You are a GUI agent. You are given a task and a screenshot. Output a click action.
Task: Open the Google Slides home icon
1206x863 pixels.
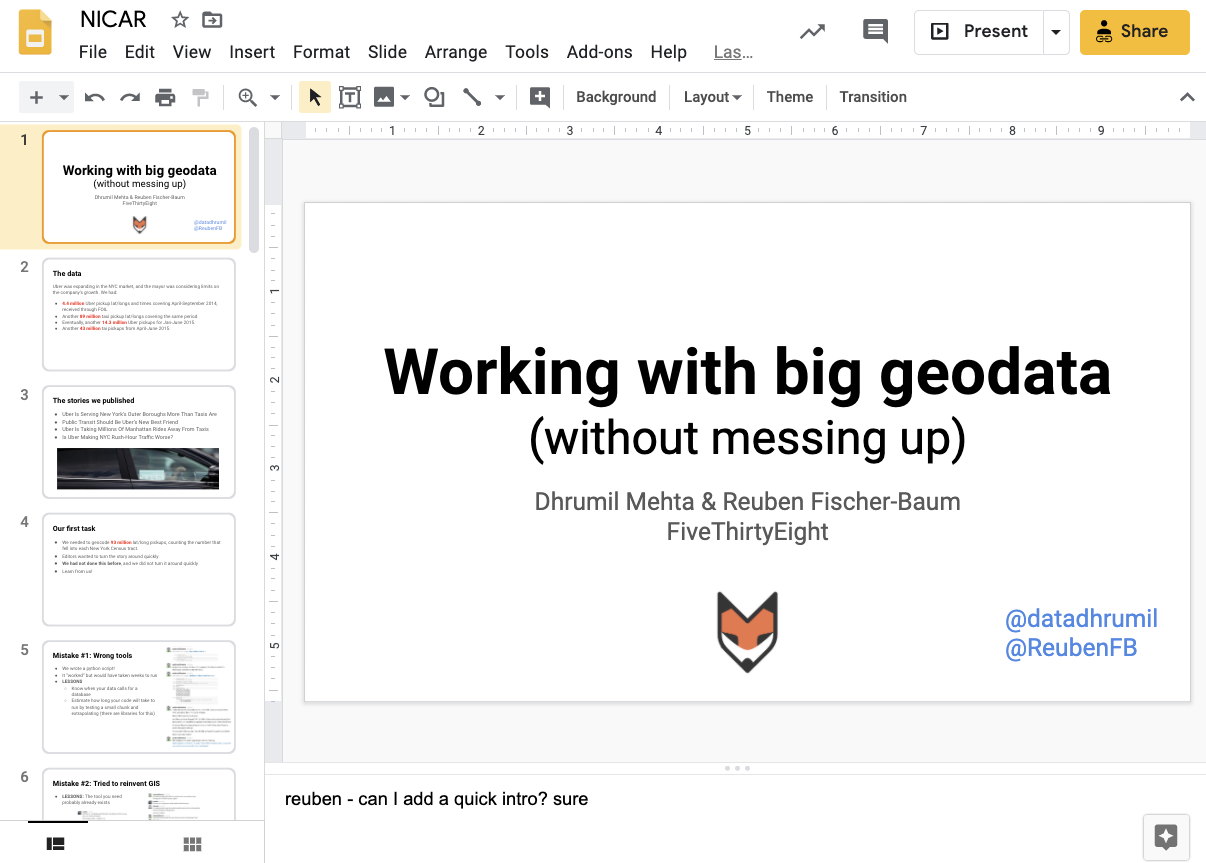click(36, 32)
